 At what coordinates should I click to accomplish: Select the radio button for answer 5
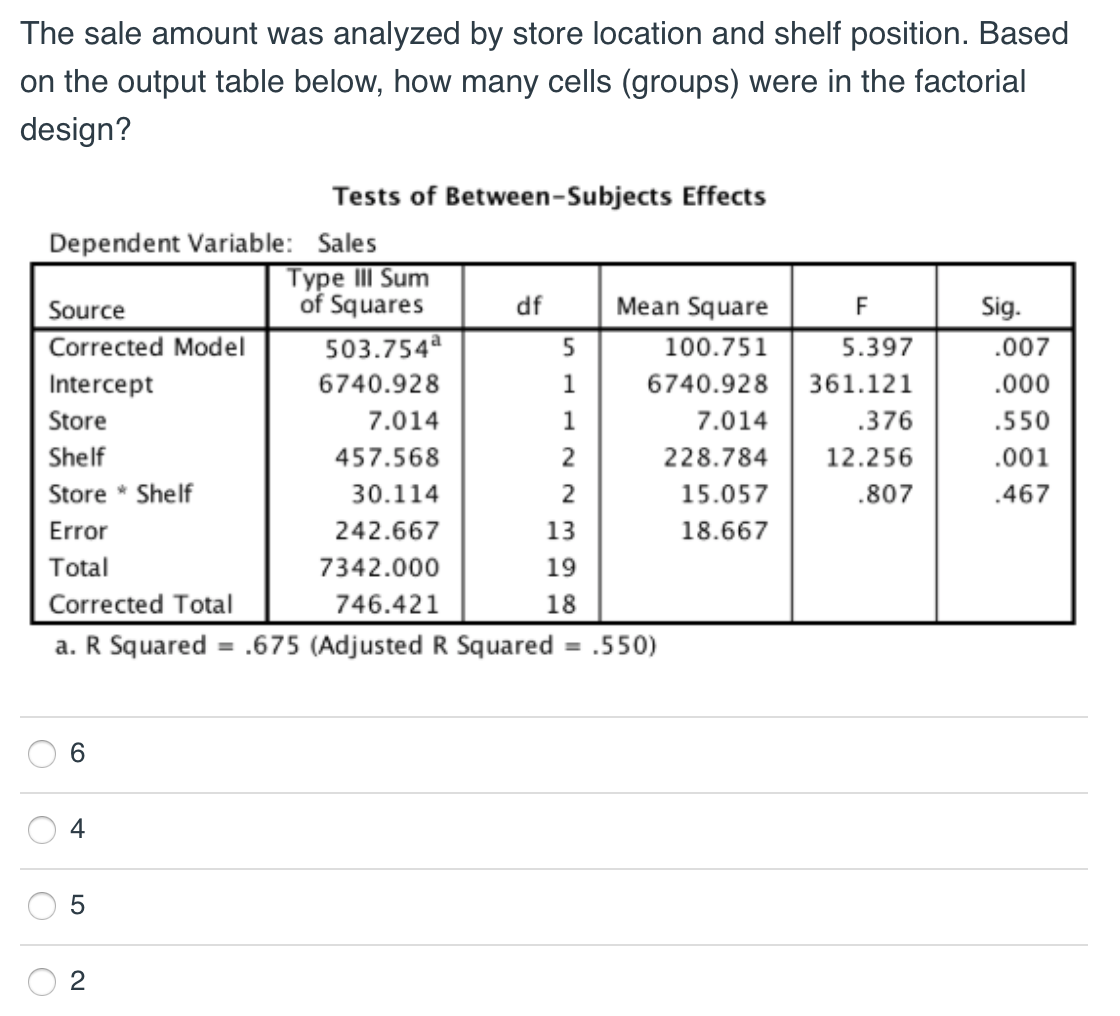(x=42, y=905)
